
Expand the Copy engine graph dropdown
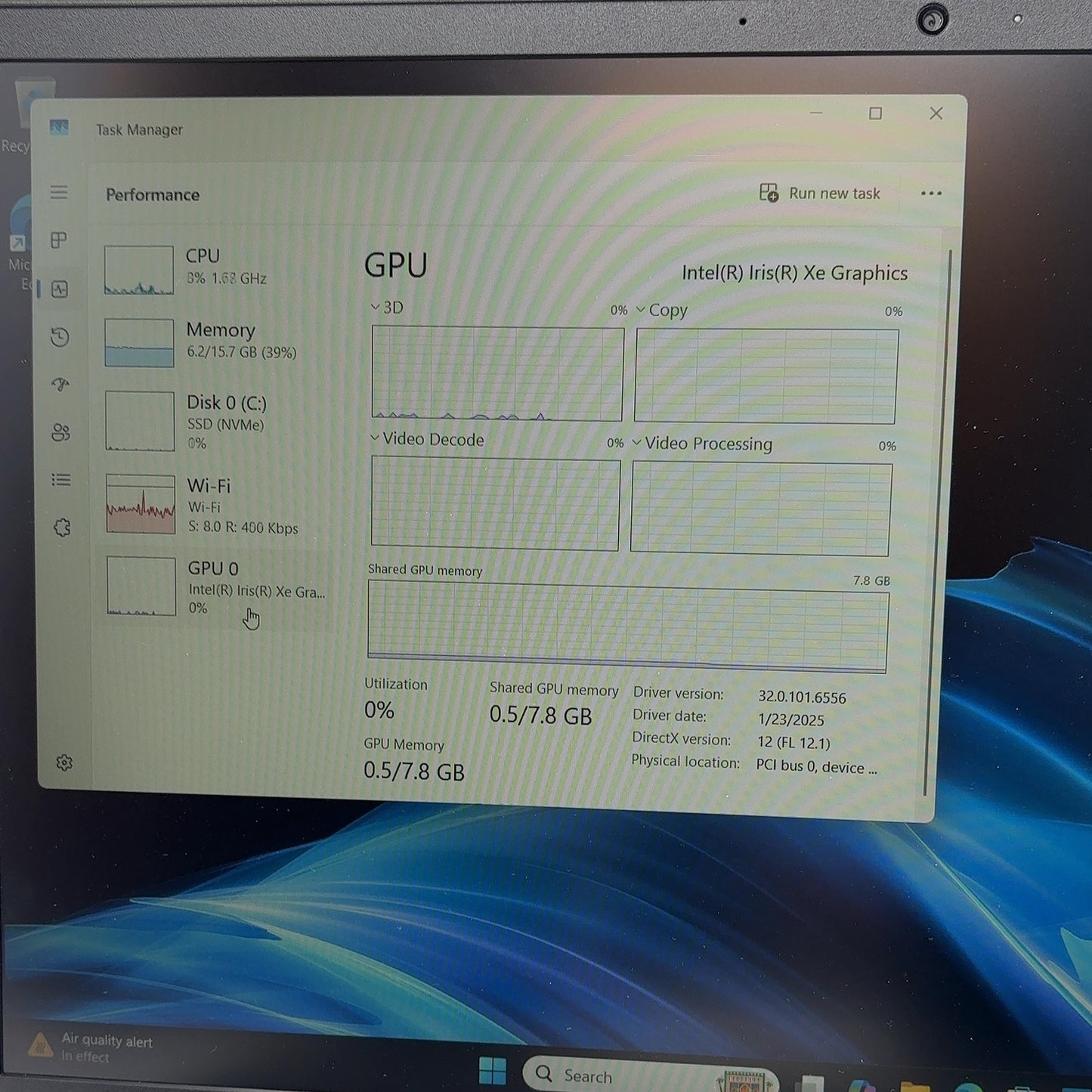(661, 310)
